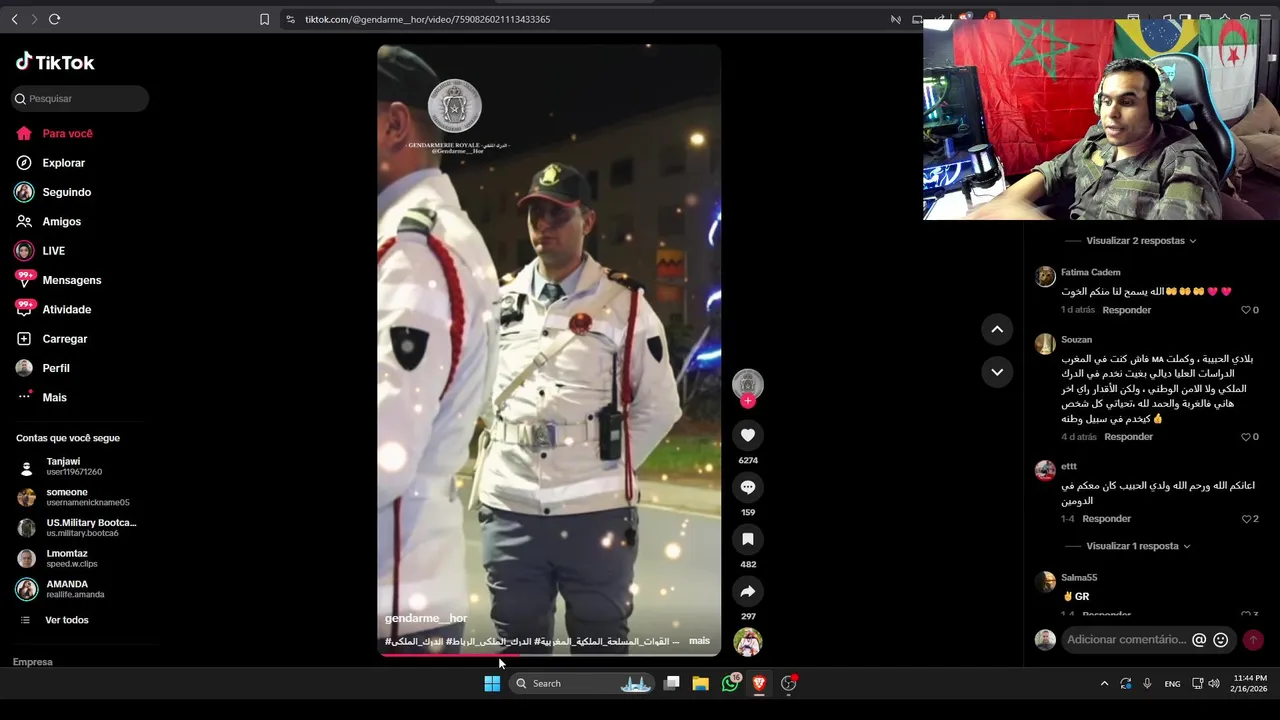Open followed account AMANDA
Screen dimensions: 1280x720
click(x=62, y=589)
